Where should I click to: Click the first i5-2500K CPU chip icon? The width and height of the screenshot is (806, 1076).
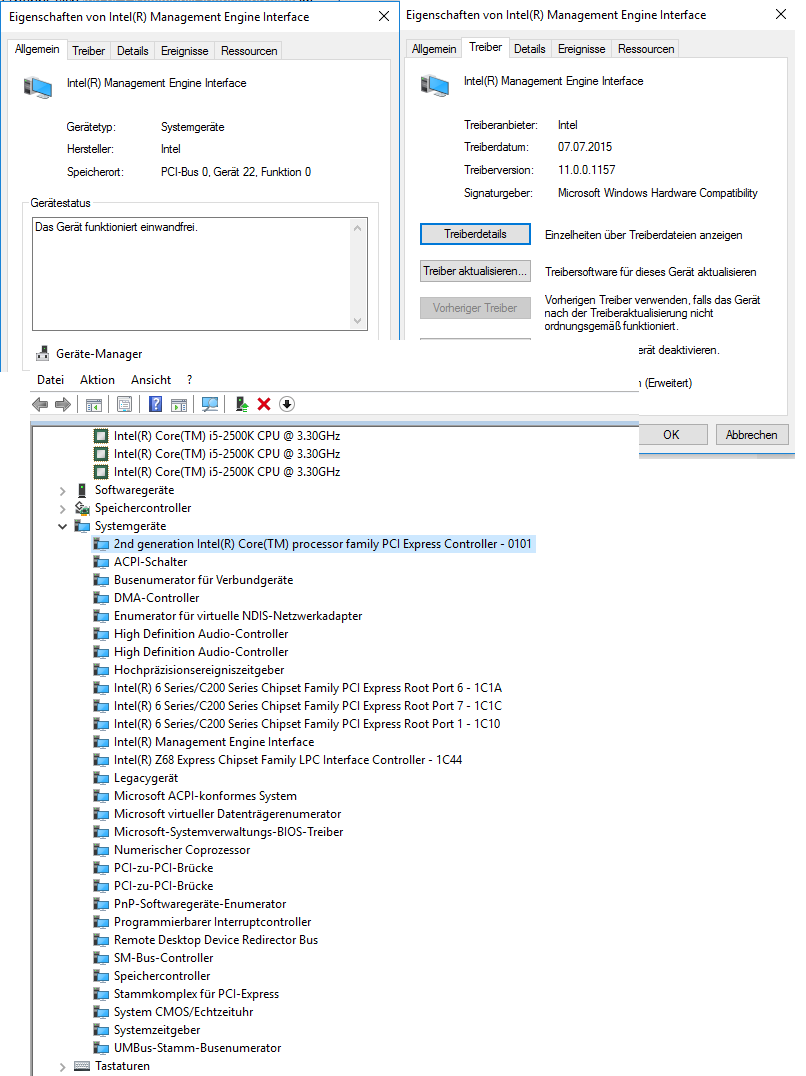coord(101,436)
